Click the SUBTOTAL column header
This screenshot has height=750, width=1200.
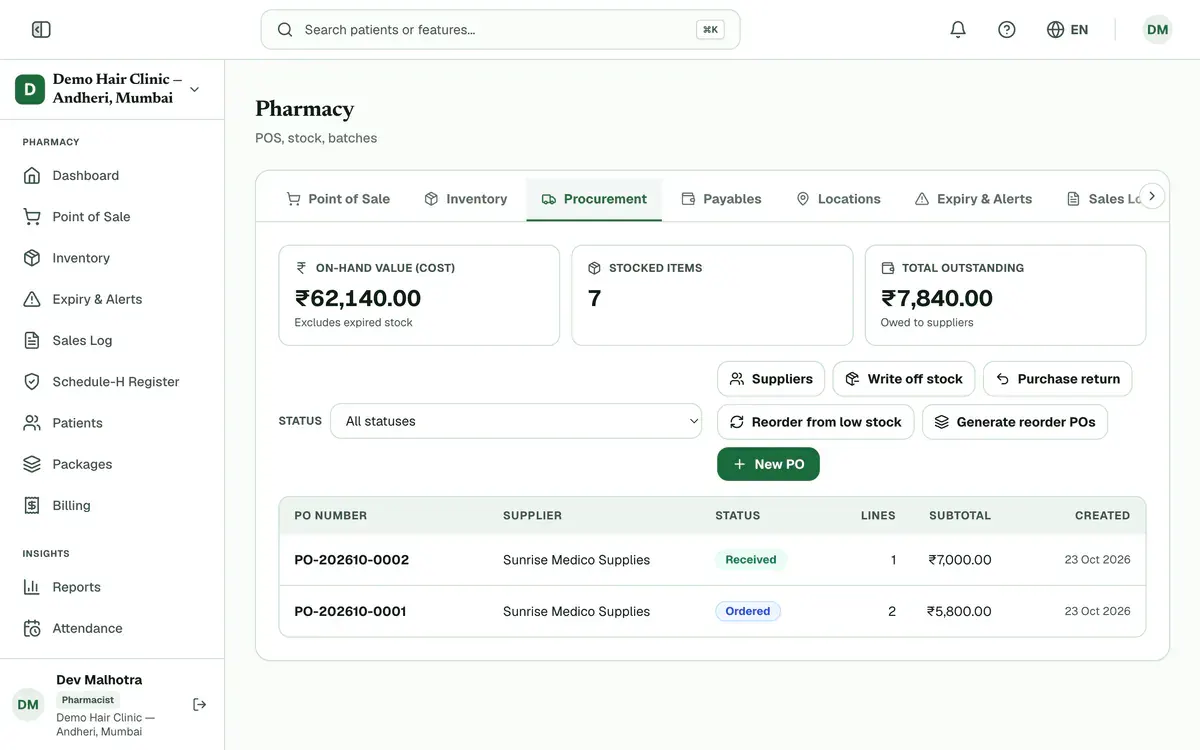[x=960, y=516]
